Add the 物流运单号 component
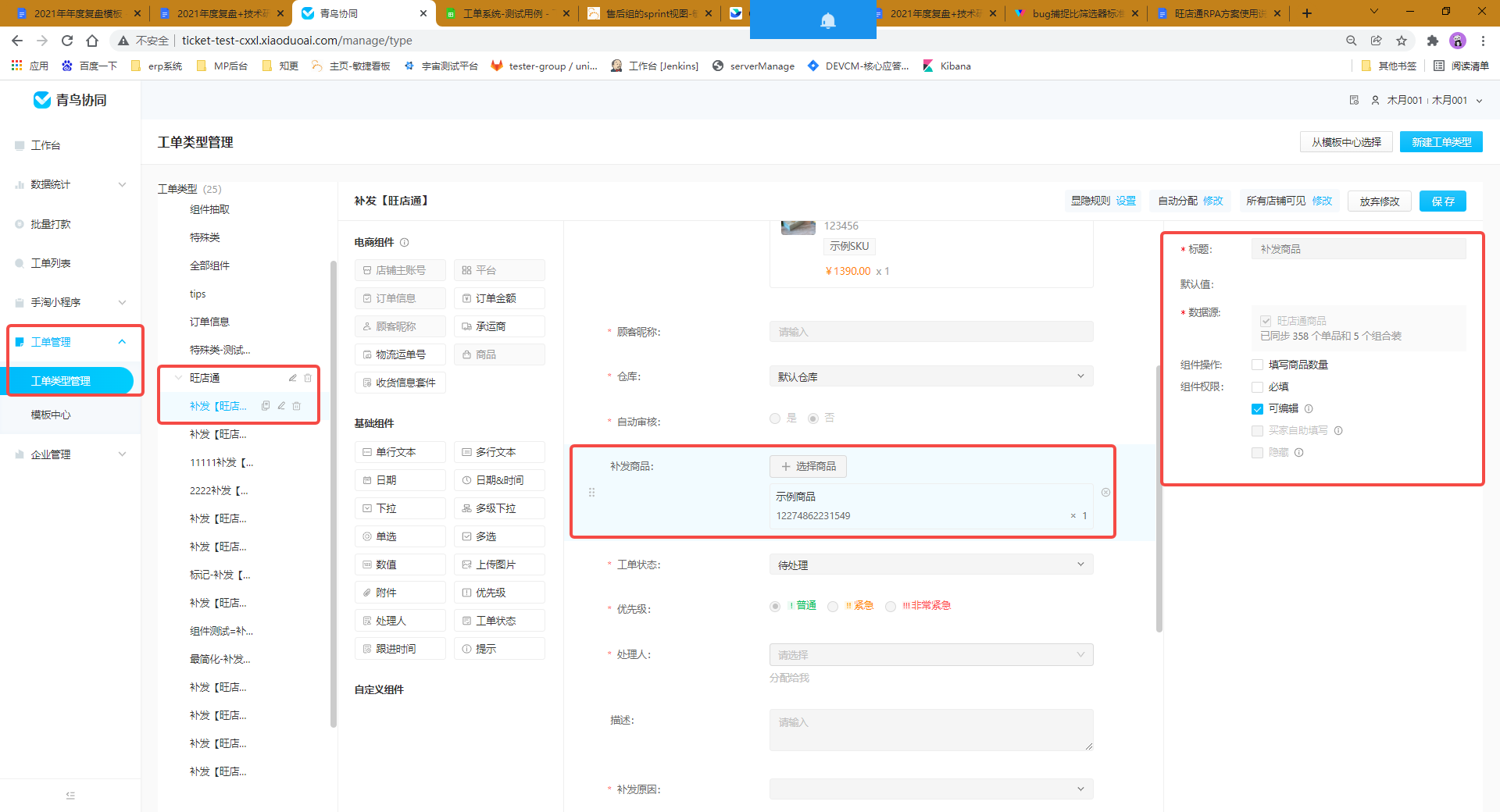 400,354
